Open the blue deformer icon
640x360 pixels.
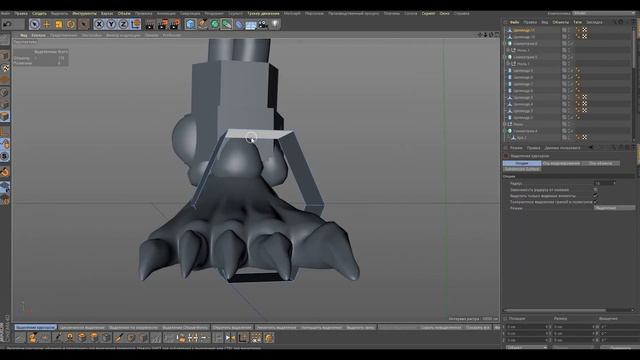click(x=239, y=24)
